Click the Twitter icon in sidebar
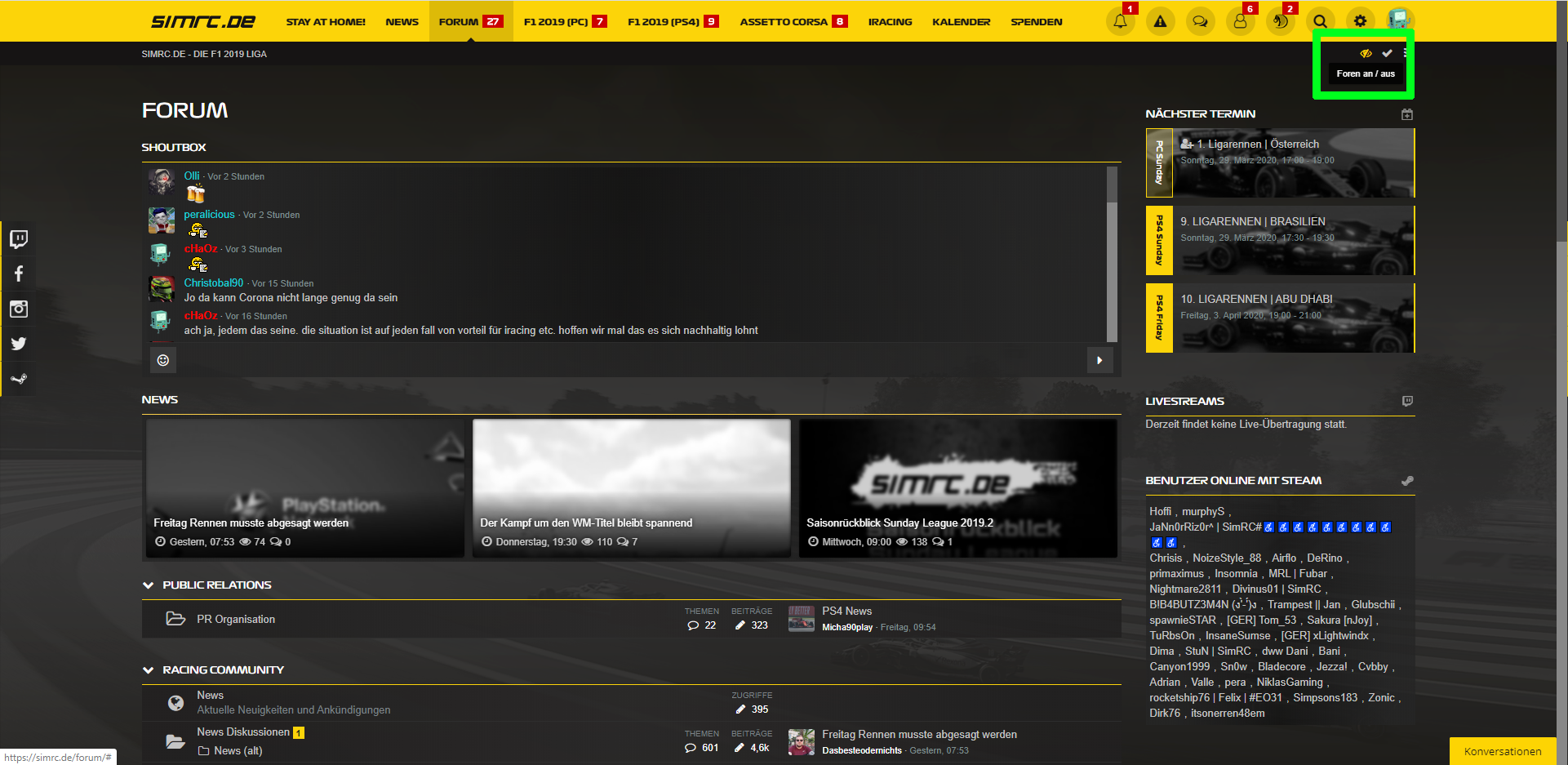Screen dimensions: 1568x765 tap(19, 344)
